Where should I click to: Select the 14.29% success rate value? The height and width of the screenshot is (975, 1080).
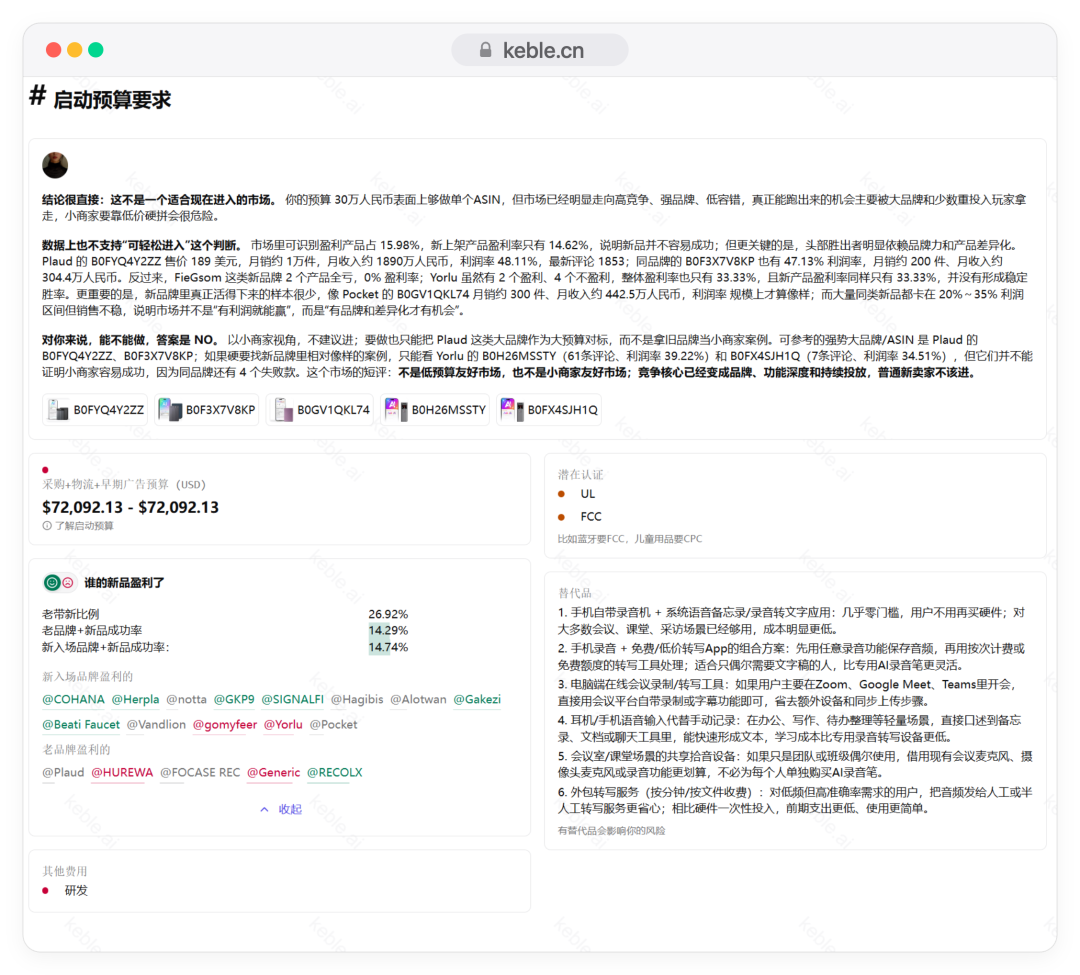point(388,631)
